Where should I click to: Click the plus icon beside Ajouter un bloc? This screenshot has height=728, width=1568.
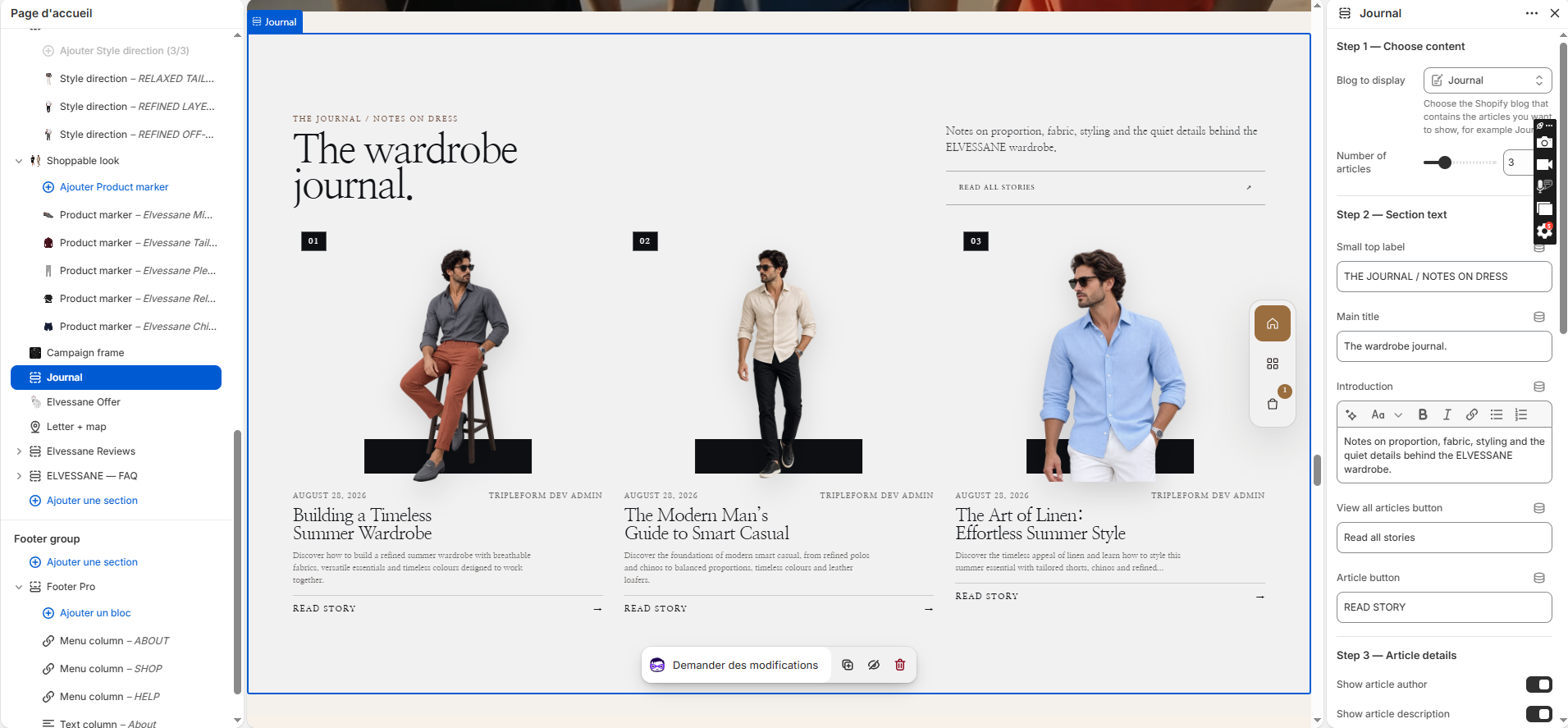pos(48,613)
